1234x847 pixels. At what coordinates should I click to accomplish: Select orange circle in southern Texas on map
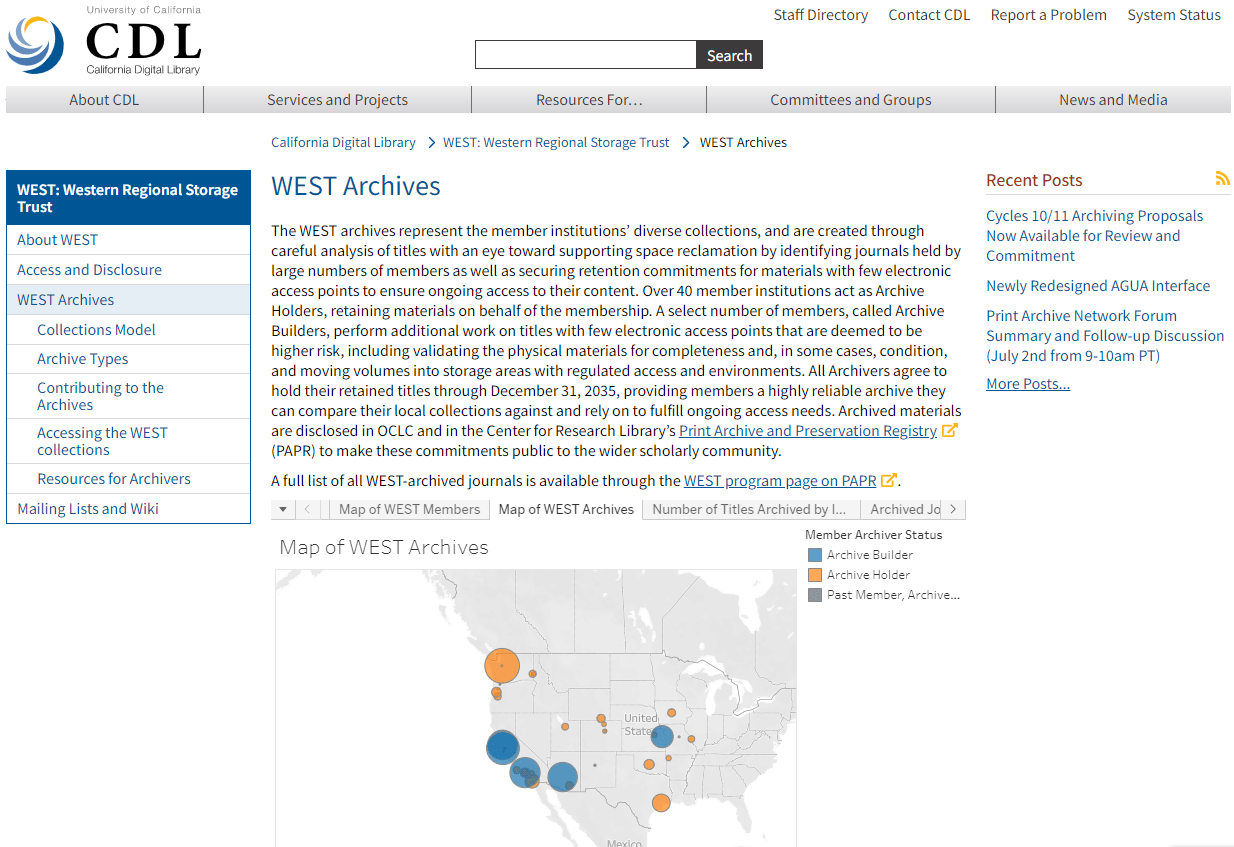click(661, 802)
